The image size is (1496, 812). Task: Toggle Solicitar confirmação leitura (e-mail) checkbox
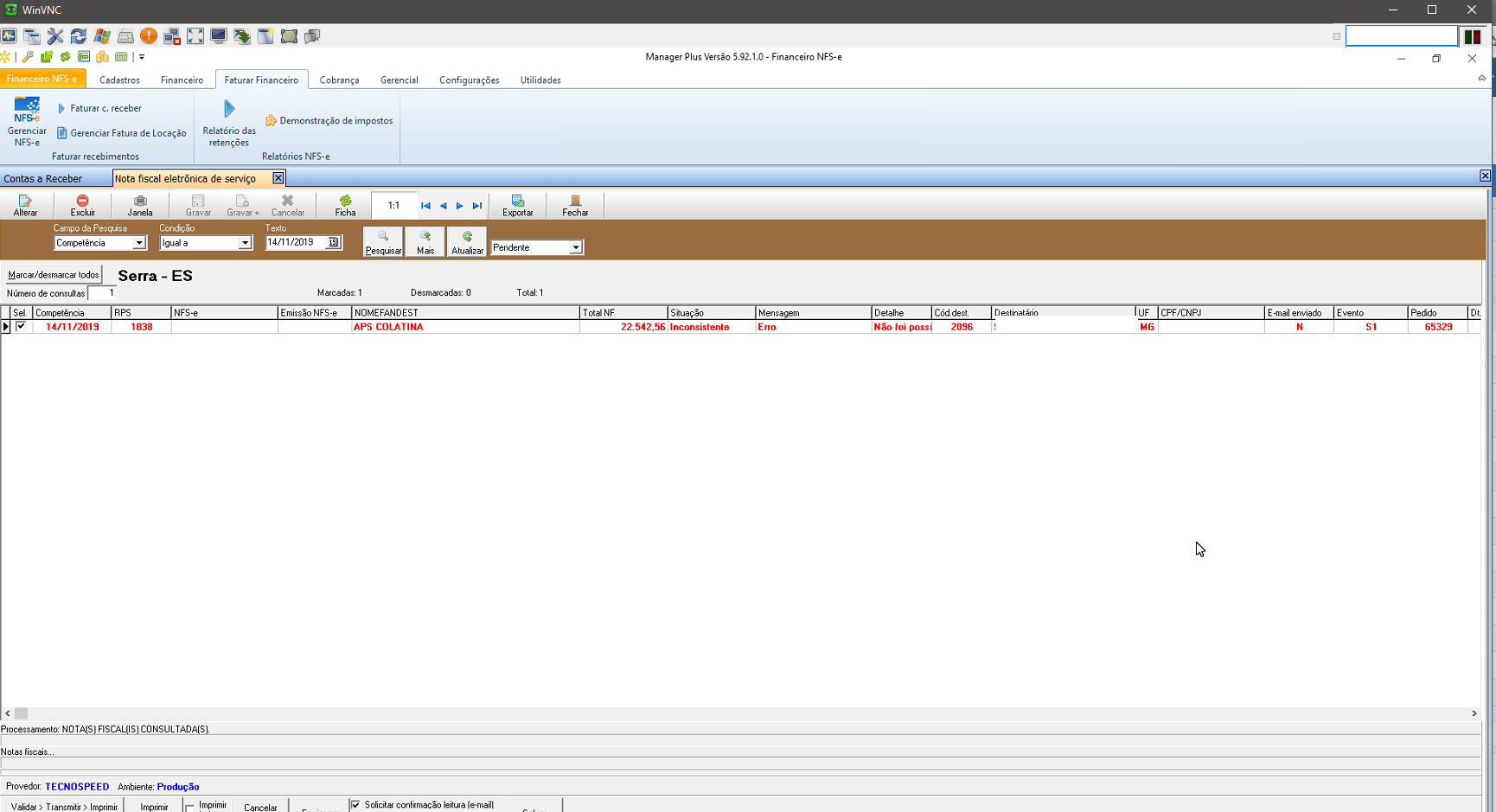click(355, 805)
